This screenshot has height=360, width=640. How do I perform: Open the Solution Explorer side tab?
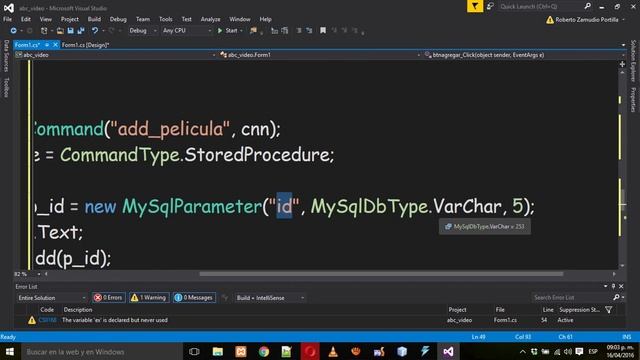[x=633, y=61]
